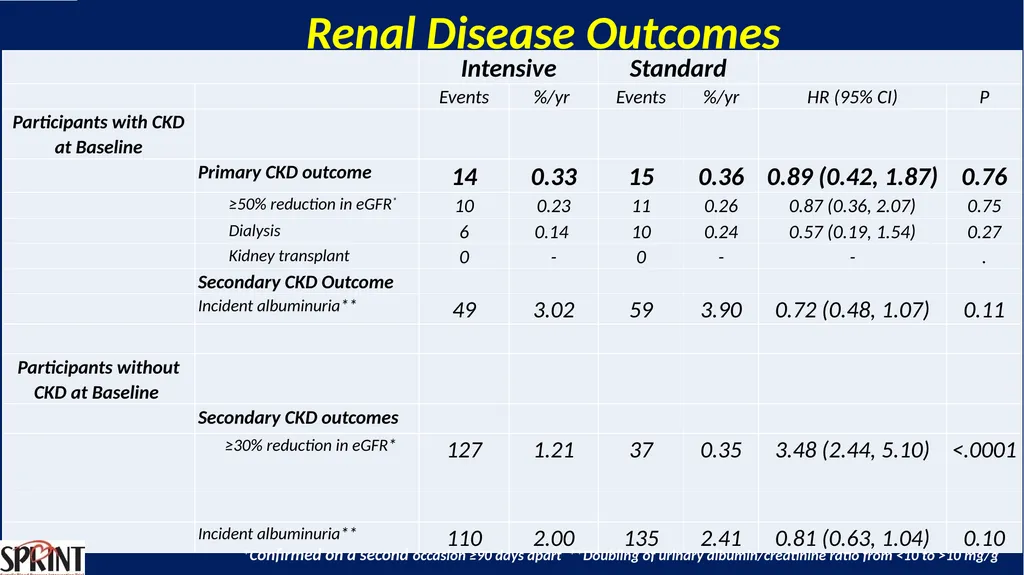Select the rate value '0.35'
This screenshot has height=575, width=1024.
pos(721,450)
